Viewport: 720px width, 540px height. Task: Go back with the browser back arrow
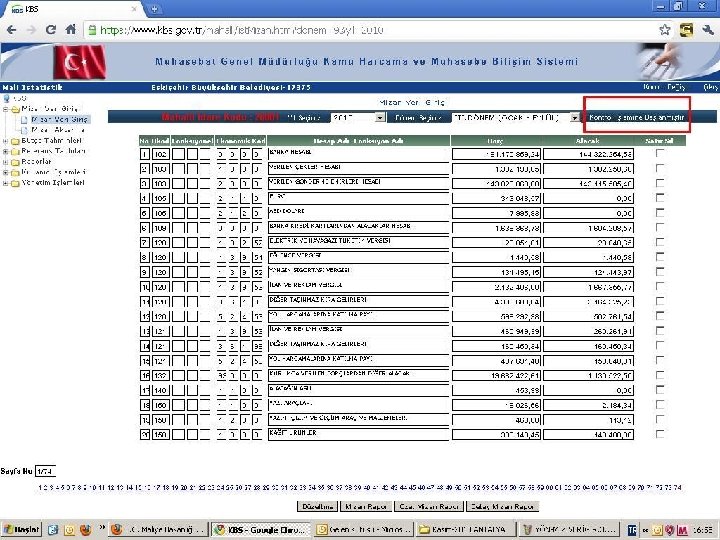[11, 30]
